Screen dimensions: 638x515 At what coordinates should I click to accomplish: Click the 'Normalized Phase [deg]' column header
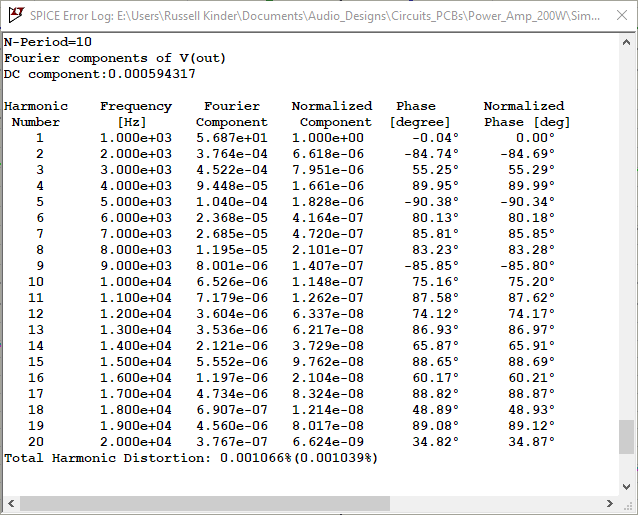pos(527,114)
